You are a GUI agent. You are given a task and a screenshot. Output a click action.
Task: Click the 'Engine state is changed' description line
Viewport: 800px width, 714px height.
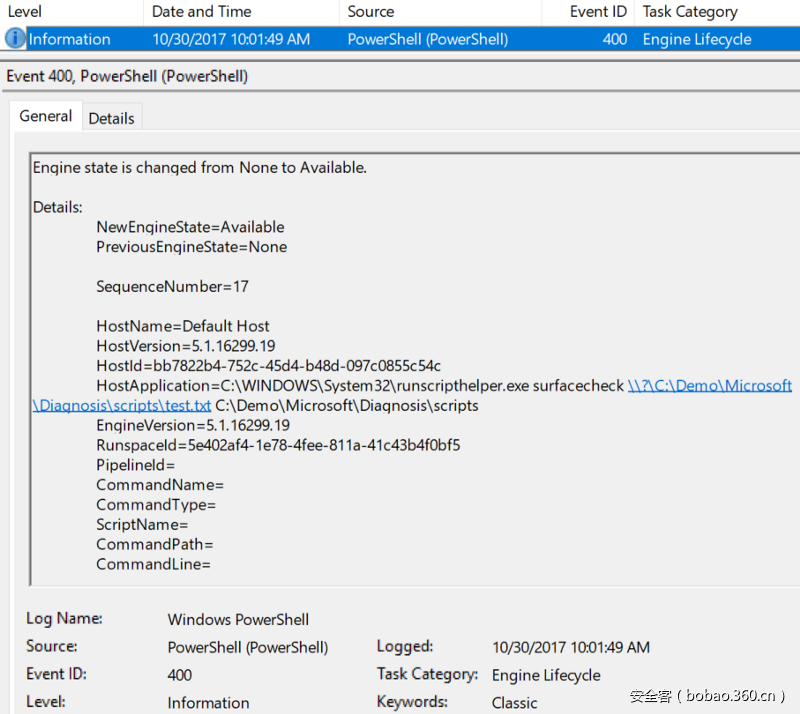[199, 167]
